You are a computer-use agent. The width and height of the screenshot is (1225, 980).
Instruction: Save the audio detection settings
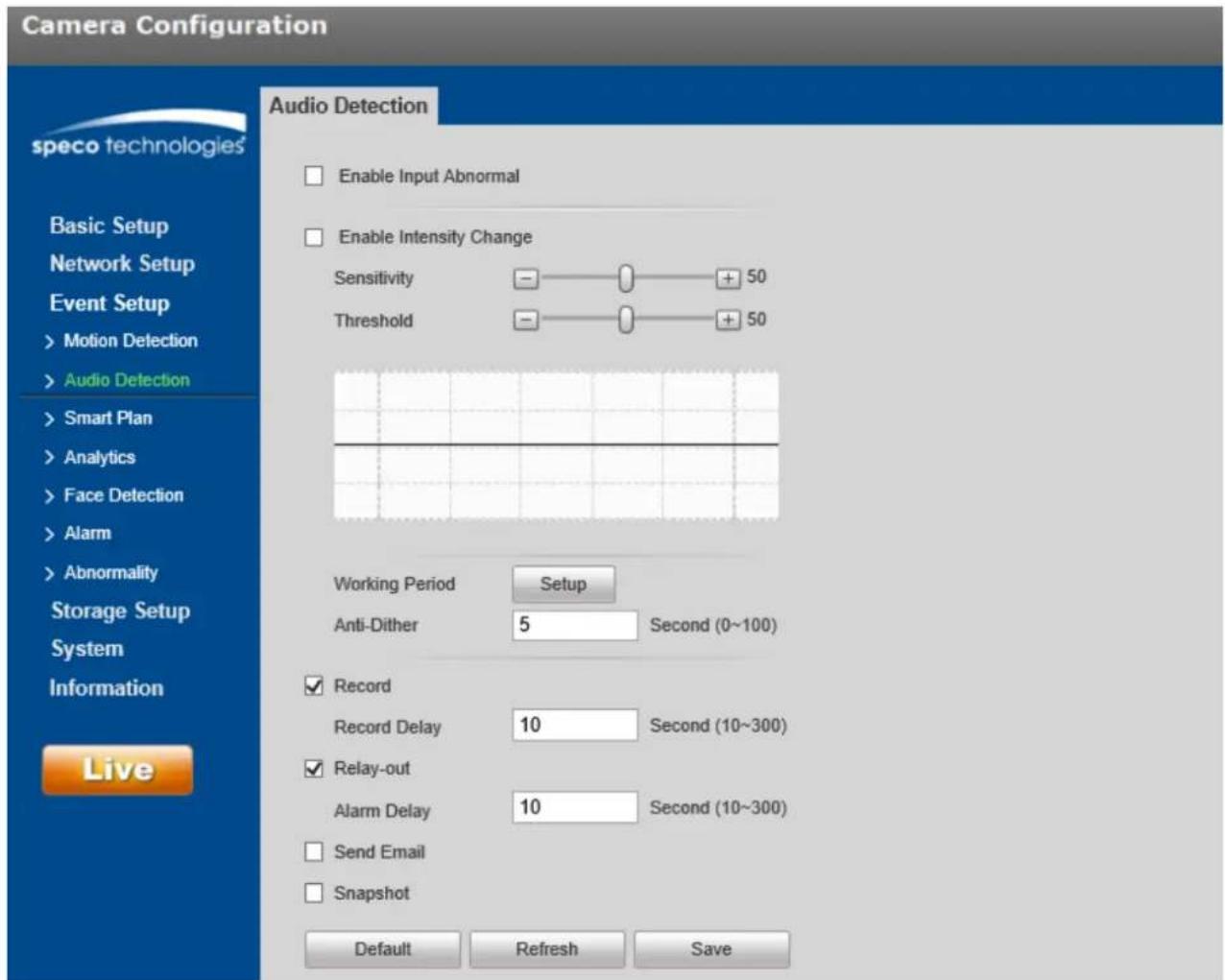711,949
